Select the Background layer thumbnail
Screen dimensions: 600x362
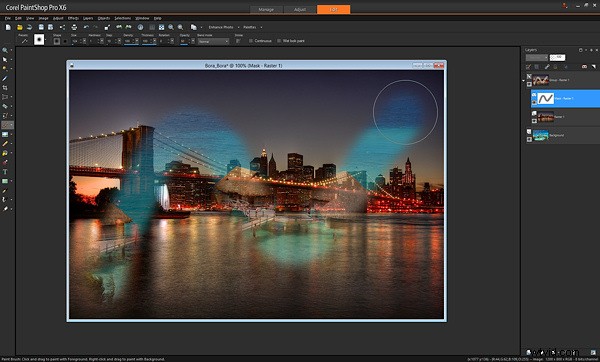[x=541, y=135]
